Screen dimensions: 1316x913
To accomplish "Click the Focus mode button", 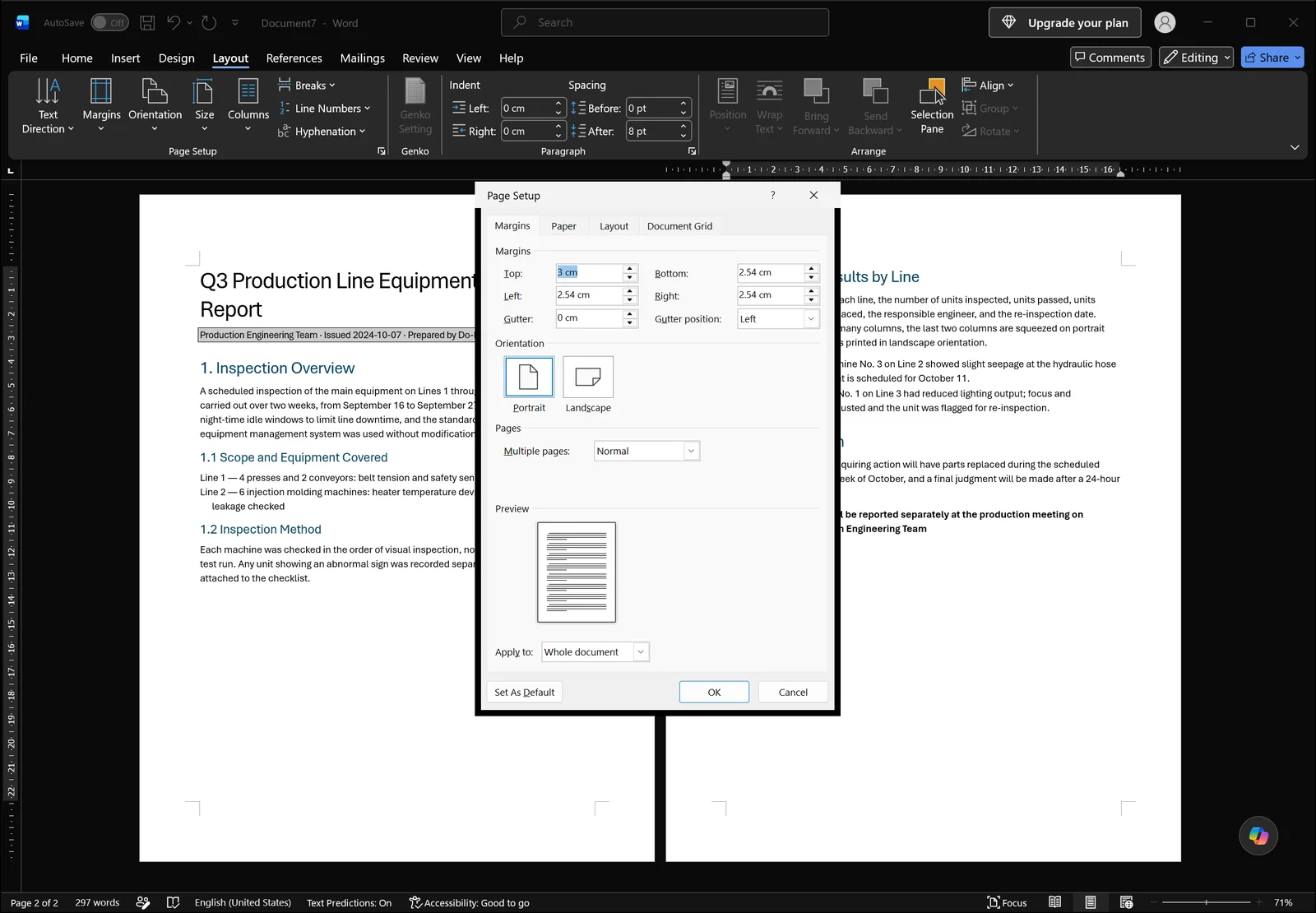I will click(1007, 902).
